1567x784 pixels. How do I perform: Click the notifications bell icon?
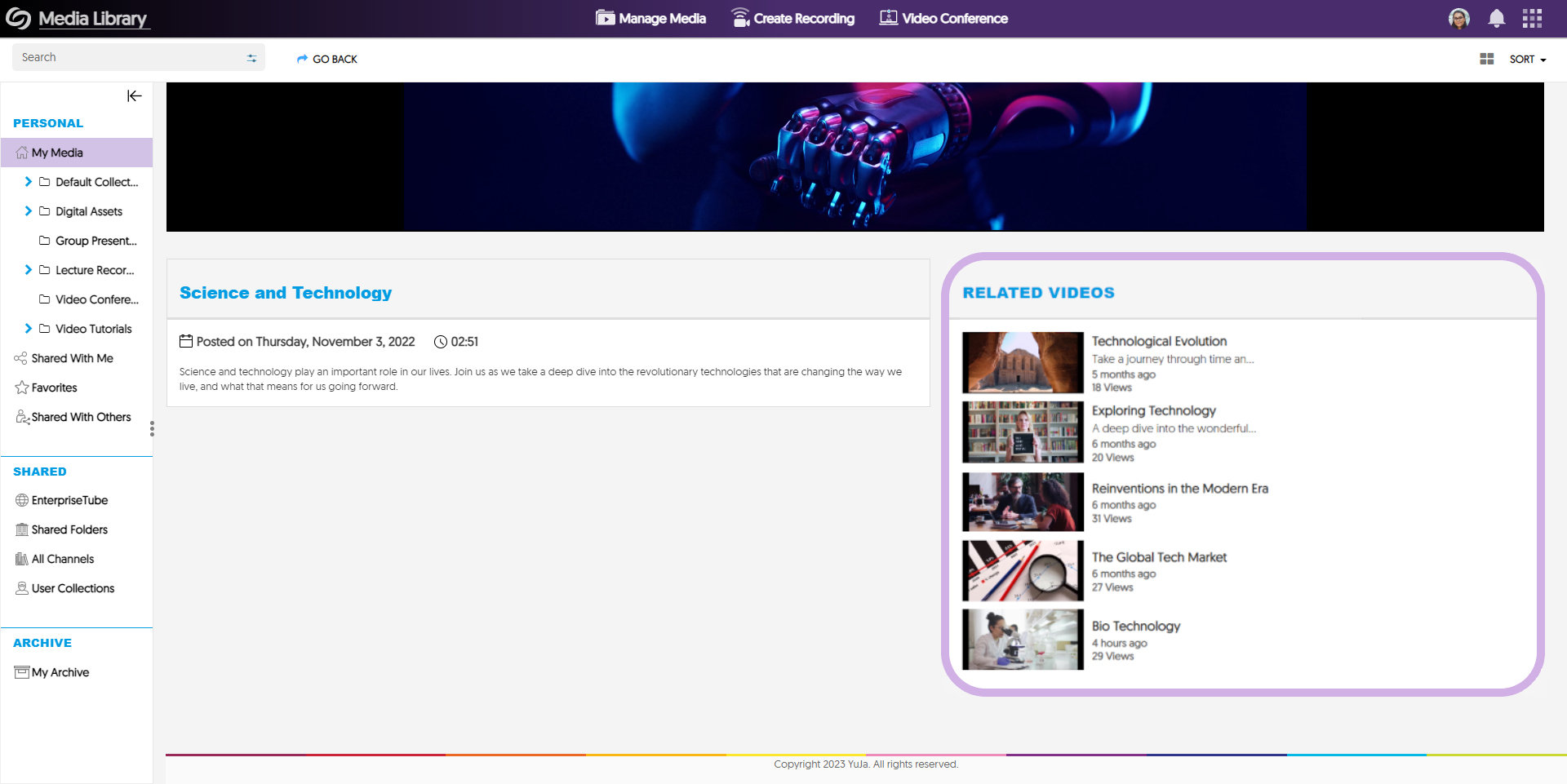point(1496,19)
